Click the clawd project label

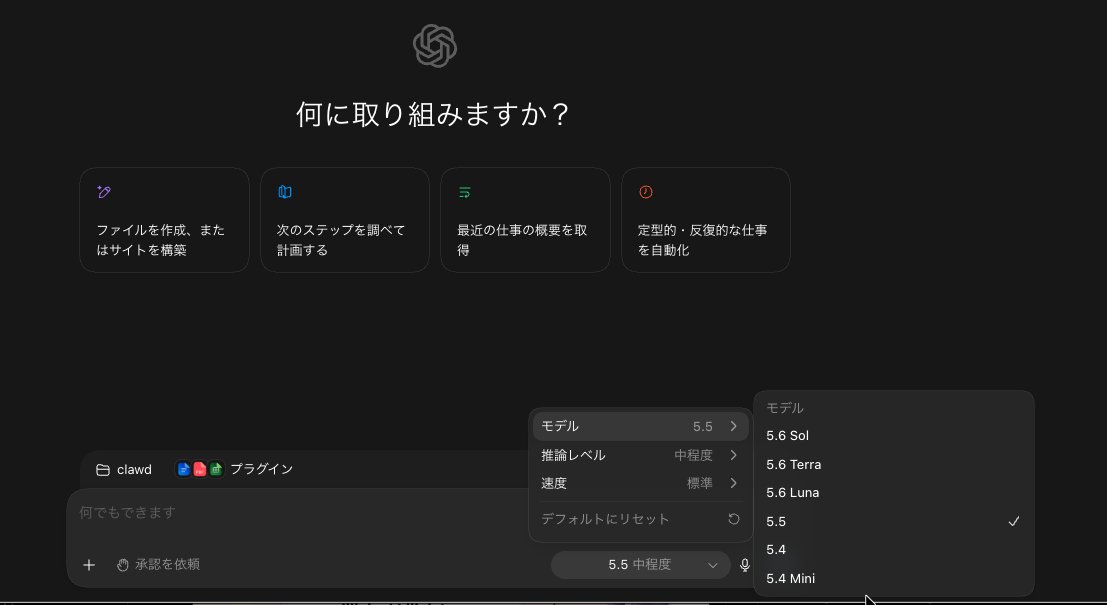[x=134, y=470]
